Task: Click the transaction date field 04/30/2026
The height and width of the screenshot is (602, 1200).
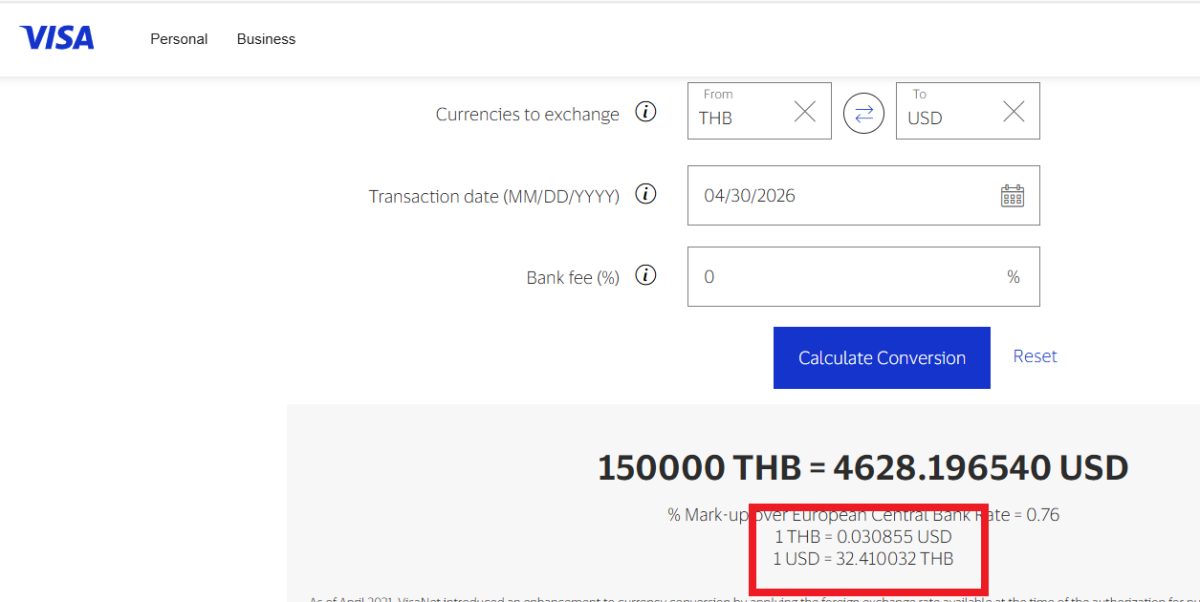Action: tap(864, 195)
